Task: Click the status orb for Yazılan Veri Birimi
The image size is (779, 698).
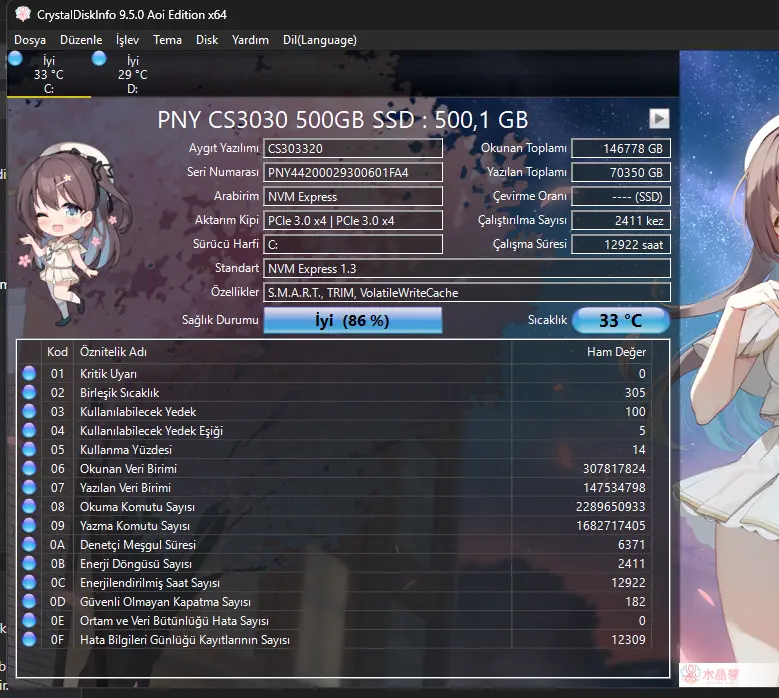Action: 29,487
